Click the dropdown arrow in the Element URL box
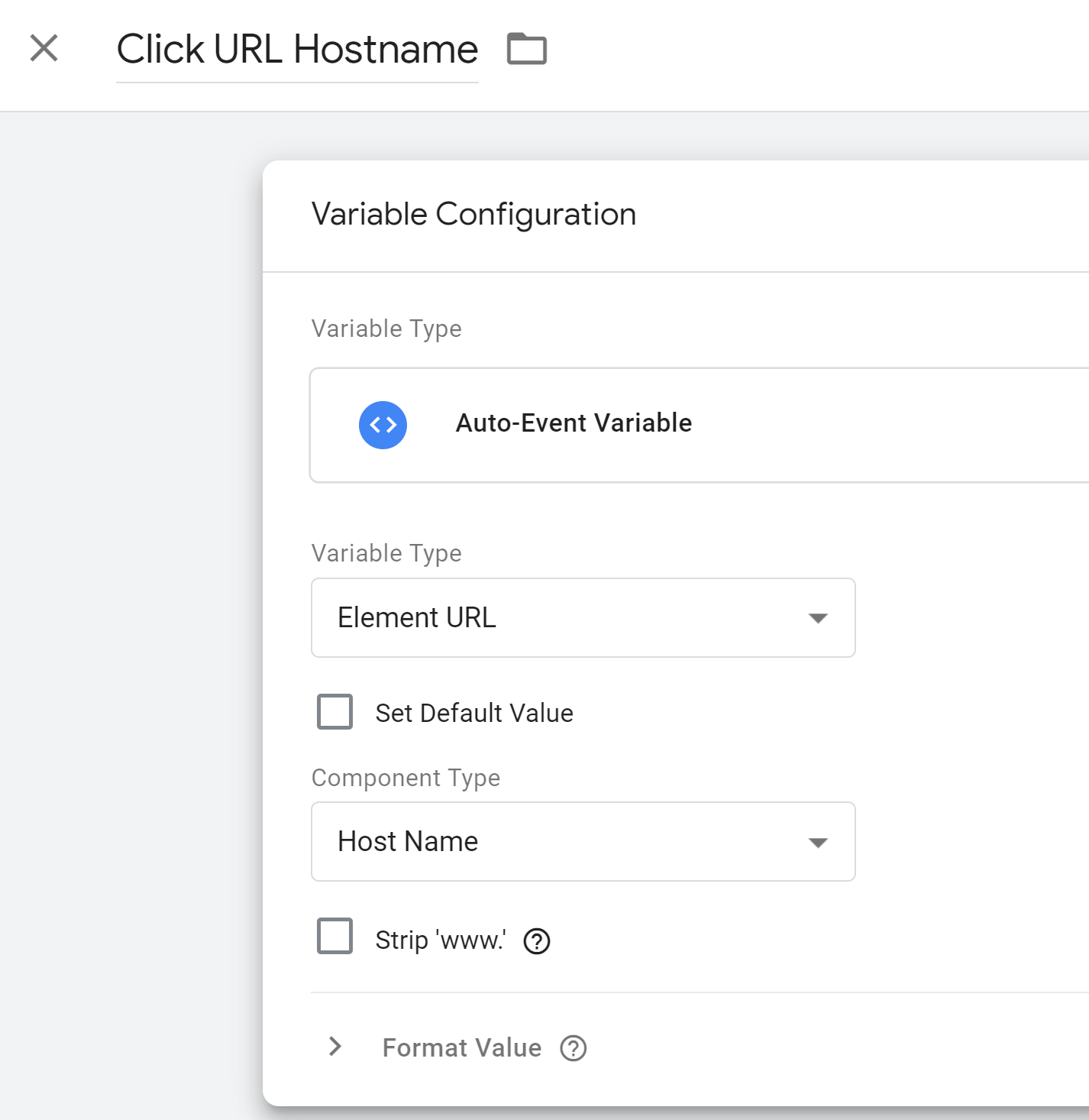 (818, 618)
